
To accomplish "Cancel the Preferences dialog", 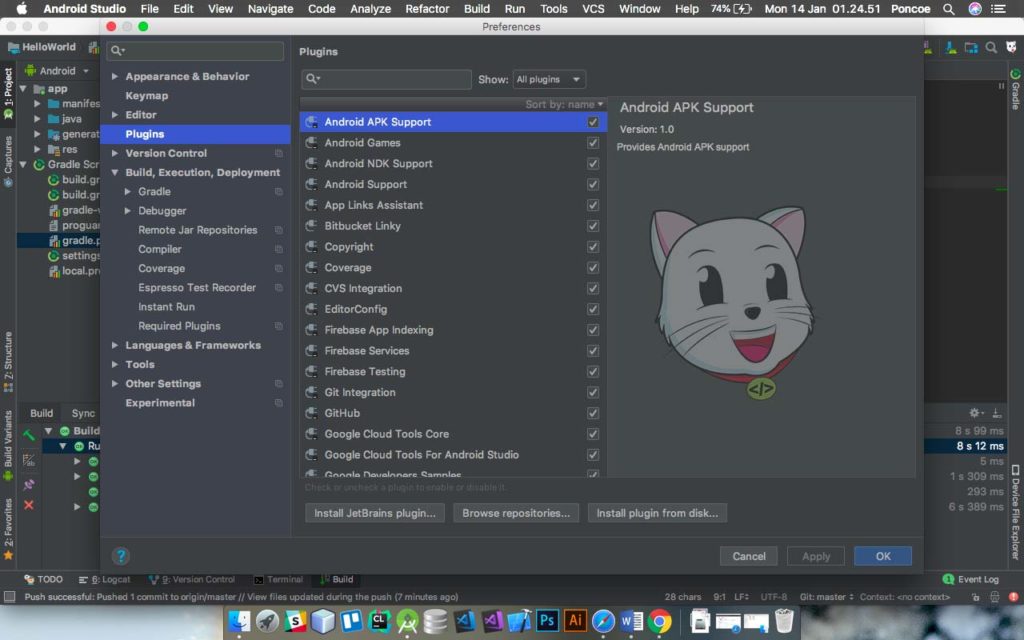I will tap(748, 556).
